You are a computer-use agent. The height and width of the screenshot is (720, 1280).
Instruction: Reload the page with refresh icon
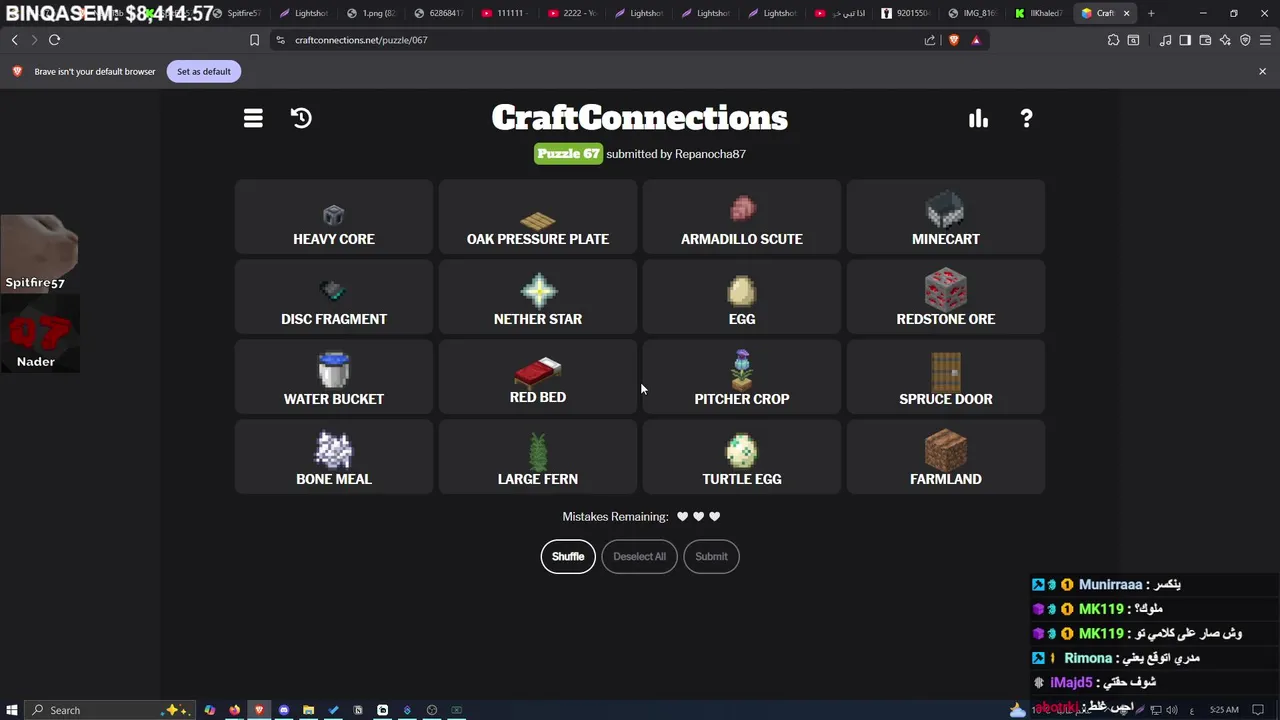tap(54, 40)
